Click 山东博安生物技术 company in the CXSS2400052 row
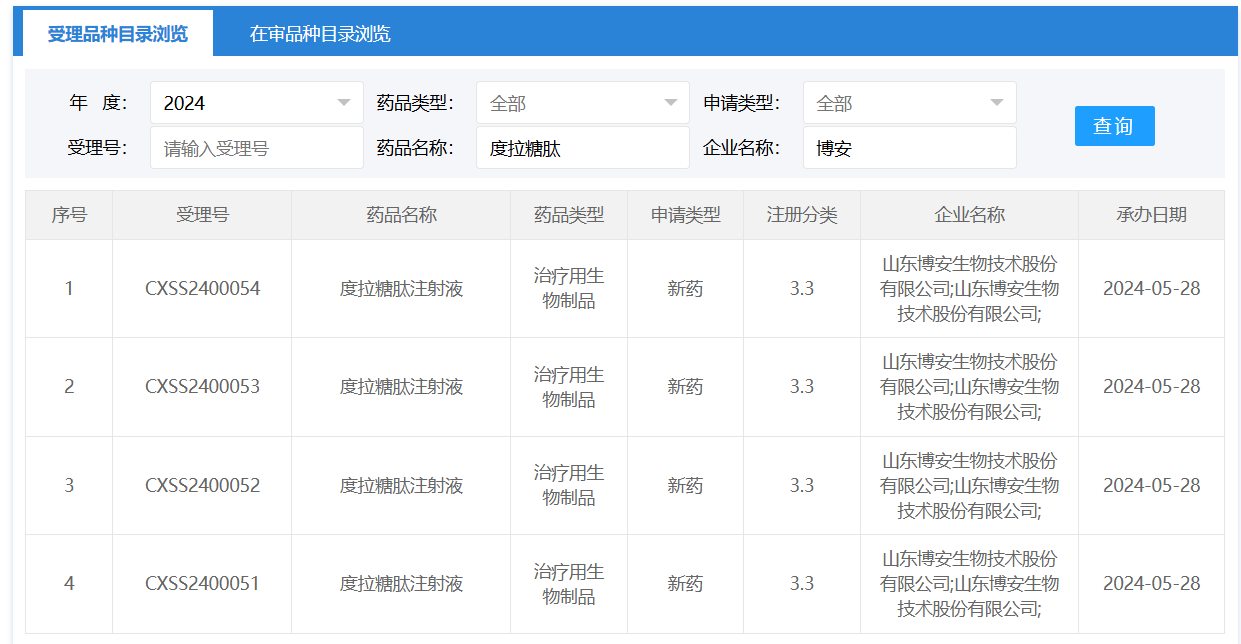Screen dimensions: 1241x644 (x=969, y=486)
